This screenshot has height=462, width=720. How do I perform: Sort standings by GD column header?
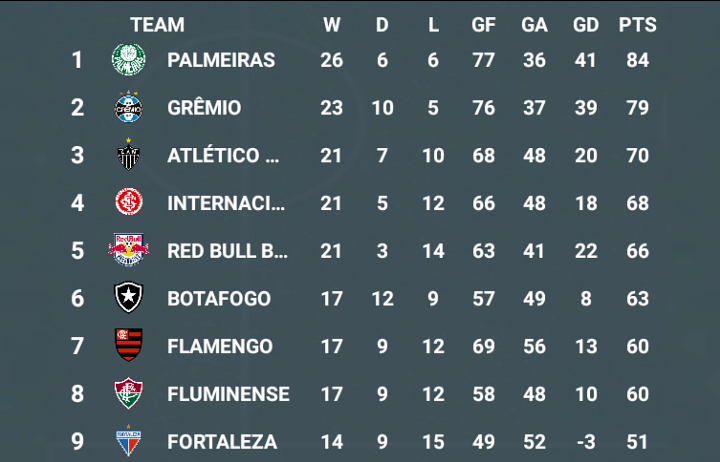(586, 25)
